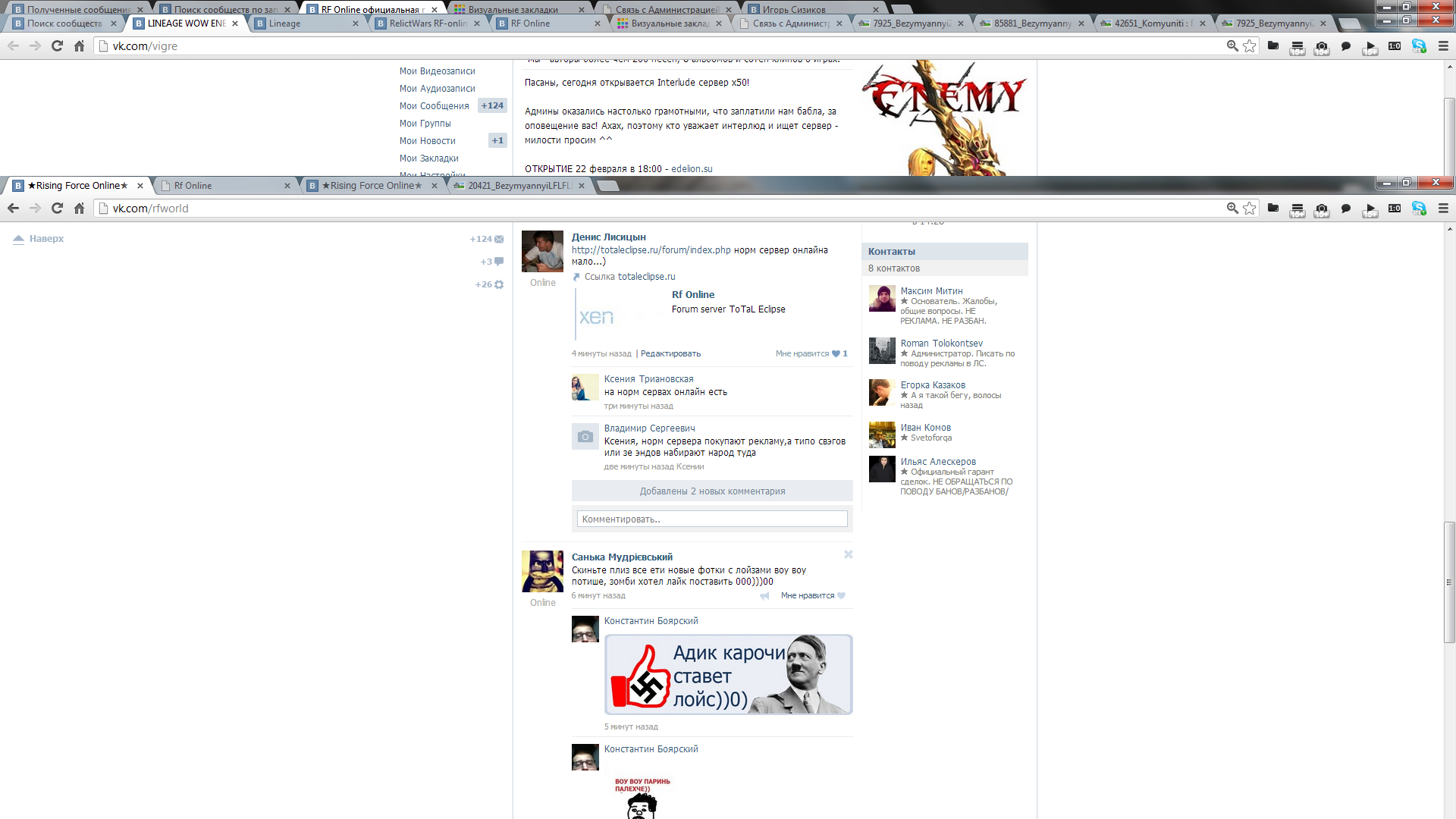Open Егорка Казаков contact
Screen dimensions: 1456x819
click(x=932, y=385)
